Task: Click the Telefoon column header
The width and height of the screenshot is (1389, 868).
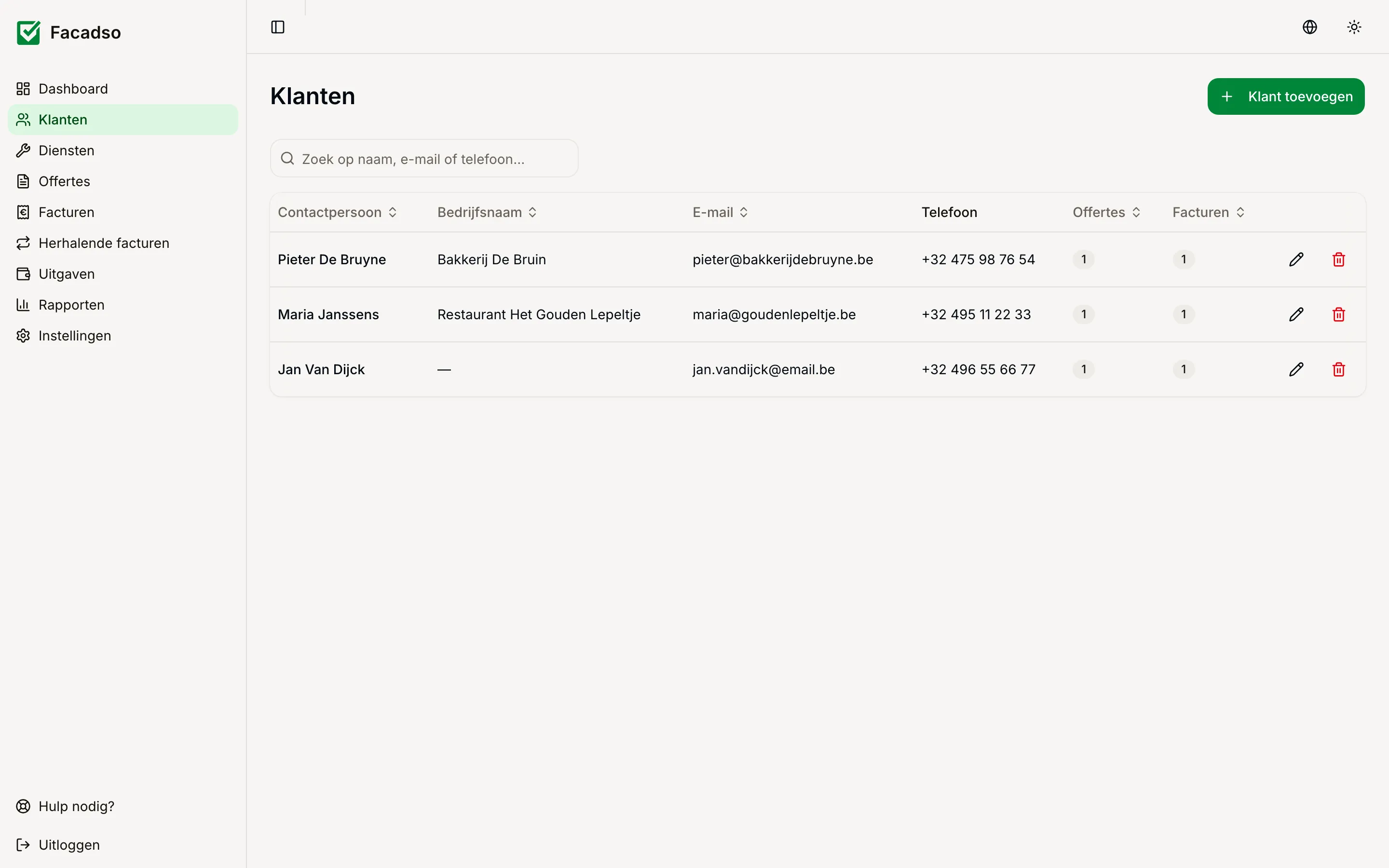Action: coord(949,212)
